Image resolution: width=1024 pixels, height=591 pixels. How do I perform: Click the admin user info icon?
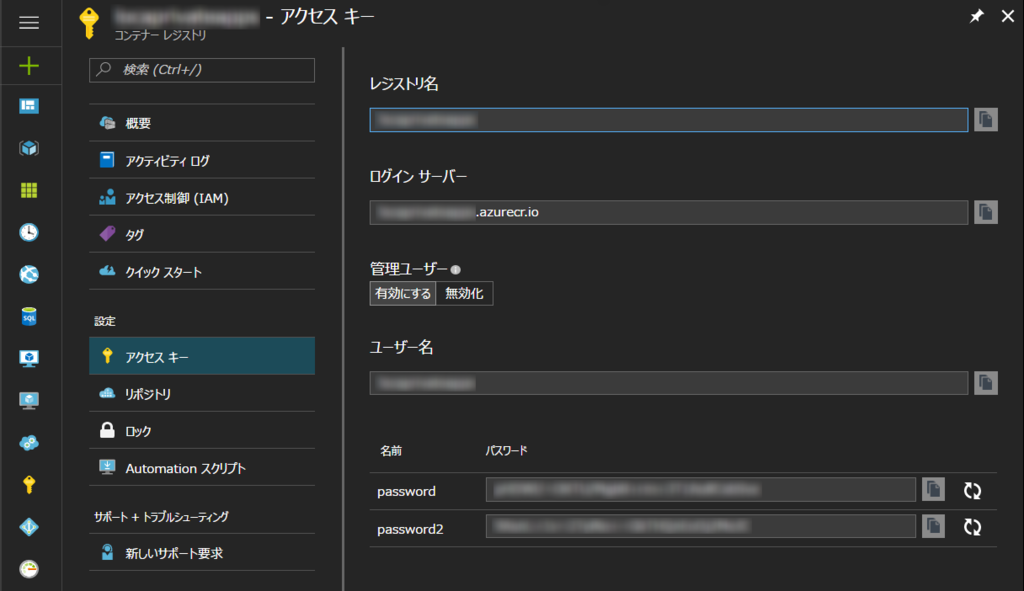pyautogui.click(x=456, y=270)
